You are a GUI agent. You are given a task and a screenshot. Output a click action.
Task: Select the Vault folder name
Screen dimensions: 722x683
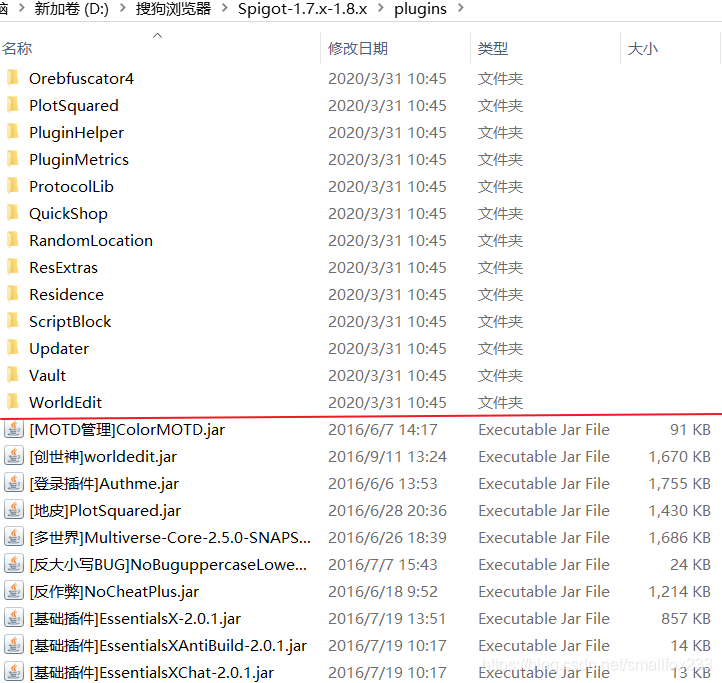pyautogui.click(x=47, y=375)
